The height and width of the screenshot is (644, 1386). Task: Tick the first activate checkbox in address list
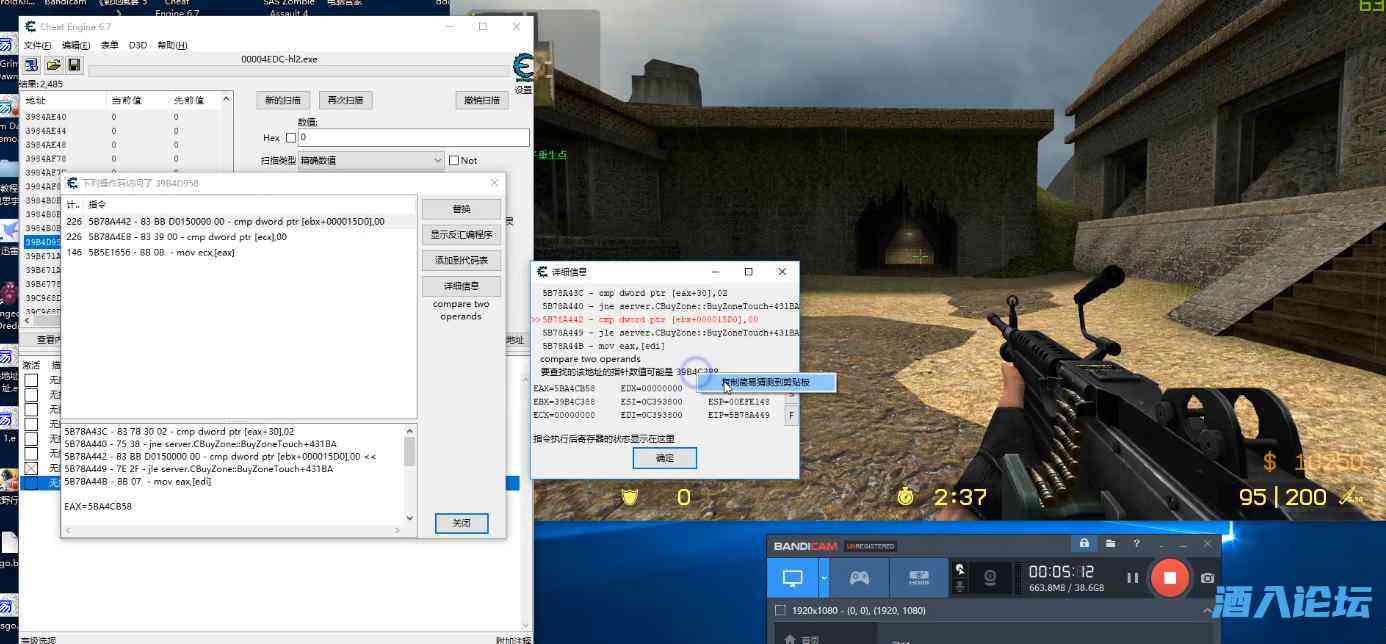point(31,381)
